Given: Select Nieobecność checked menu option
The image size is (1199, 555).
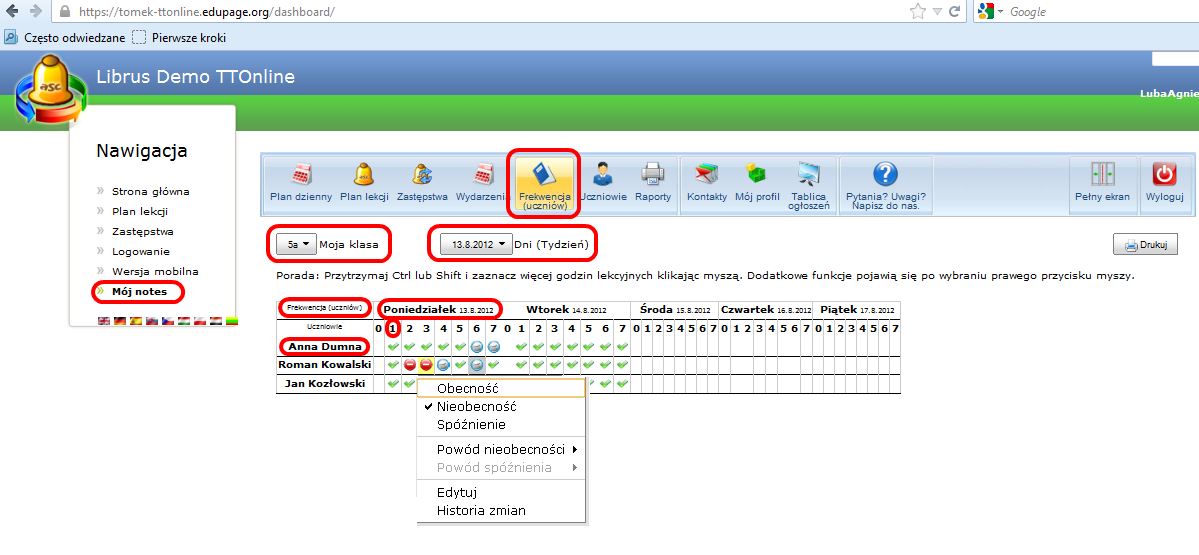Looking at the screenshot, I should coord(476,407).
